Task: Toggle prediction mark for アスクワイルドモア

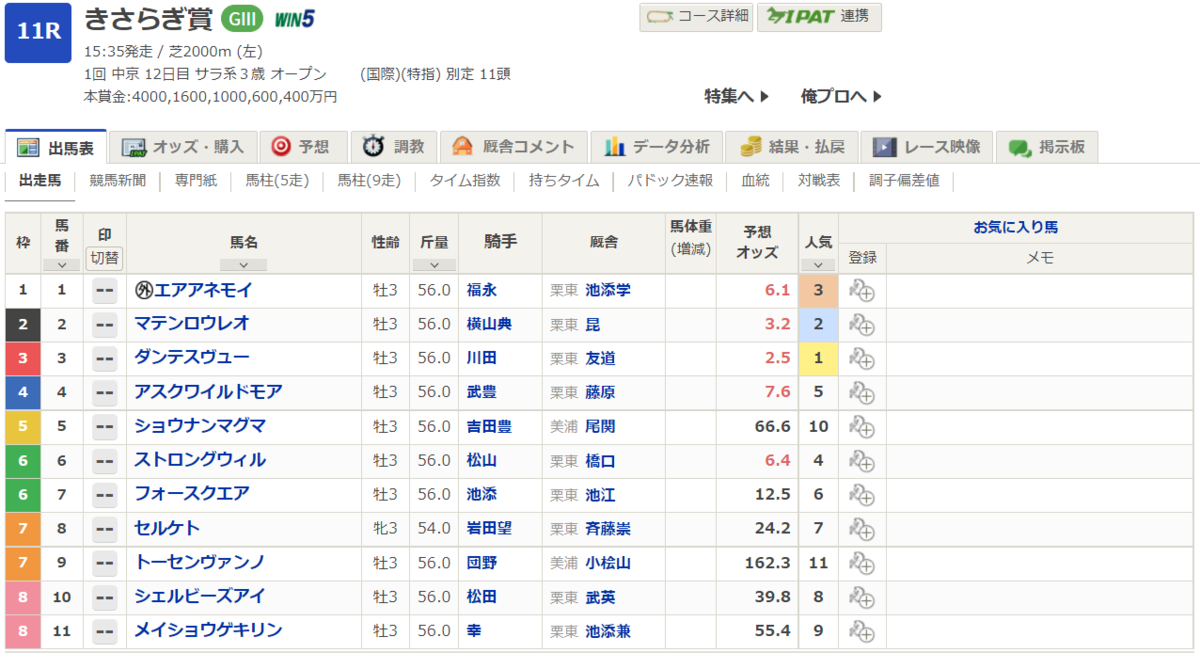Action: [x=105, y=393]
